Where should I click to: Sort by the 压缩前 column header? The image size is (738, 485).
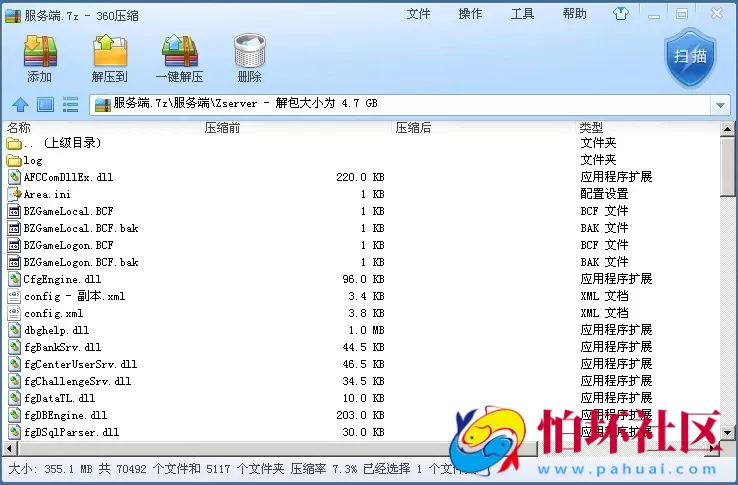click(222, 128)
